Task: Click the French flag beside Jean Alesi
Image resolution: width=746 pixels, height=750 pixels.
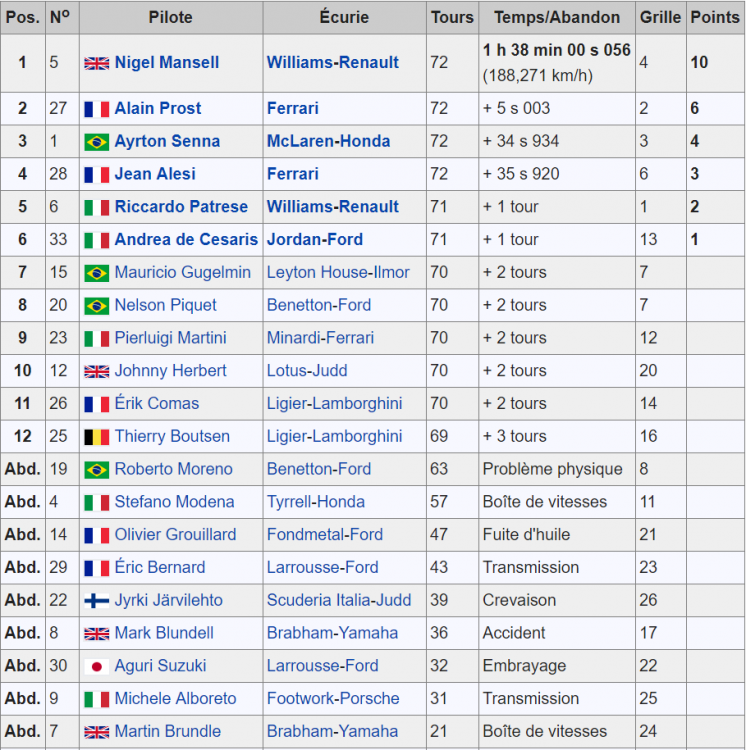Action: [97, 175]
